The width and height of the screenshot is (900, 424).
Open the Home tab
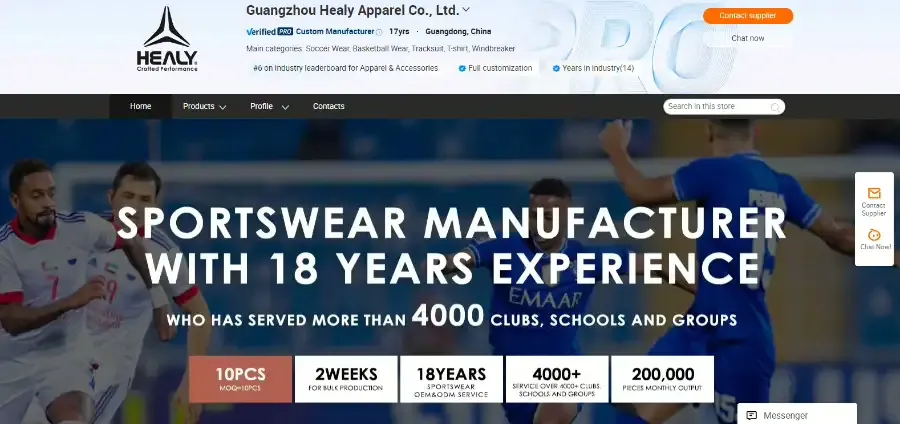[x=141, y=106]
